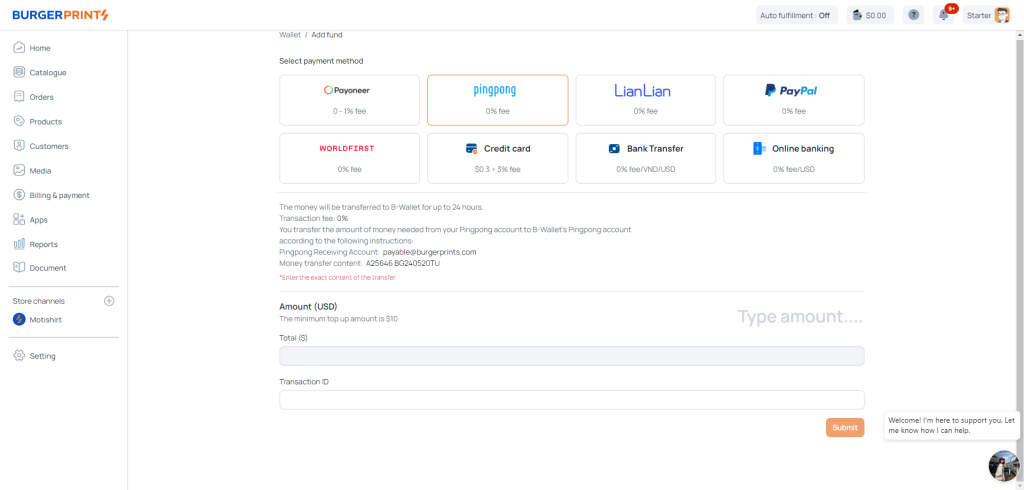Viewport: 1024px width, 490px height.
Task: Open the Billing & payment menu
Action: click(x=59, y=195)
